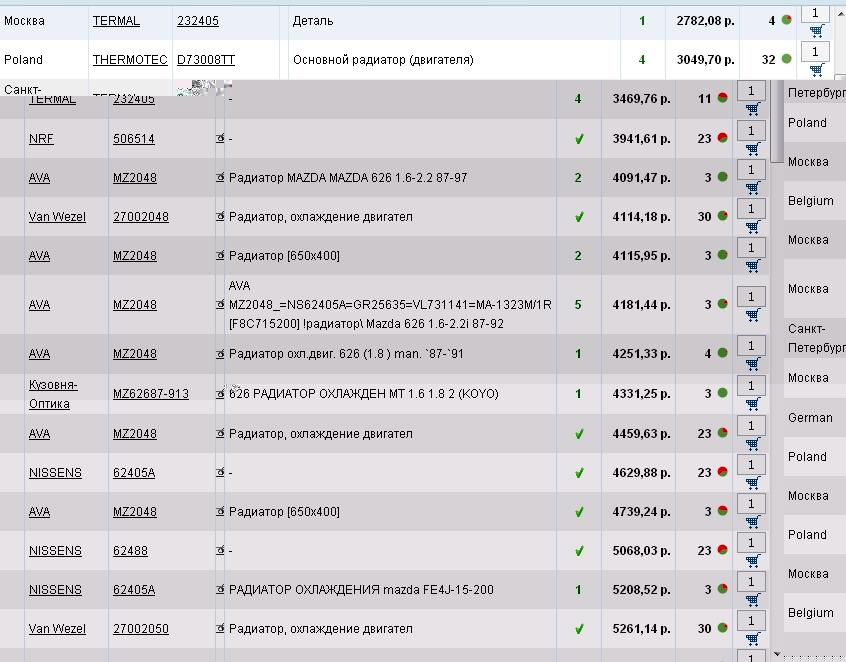This screenshot has width=846, height=662.
Task: Click the description Основной радиатор (двигателя)
Action: tap(383, 60)
